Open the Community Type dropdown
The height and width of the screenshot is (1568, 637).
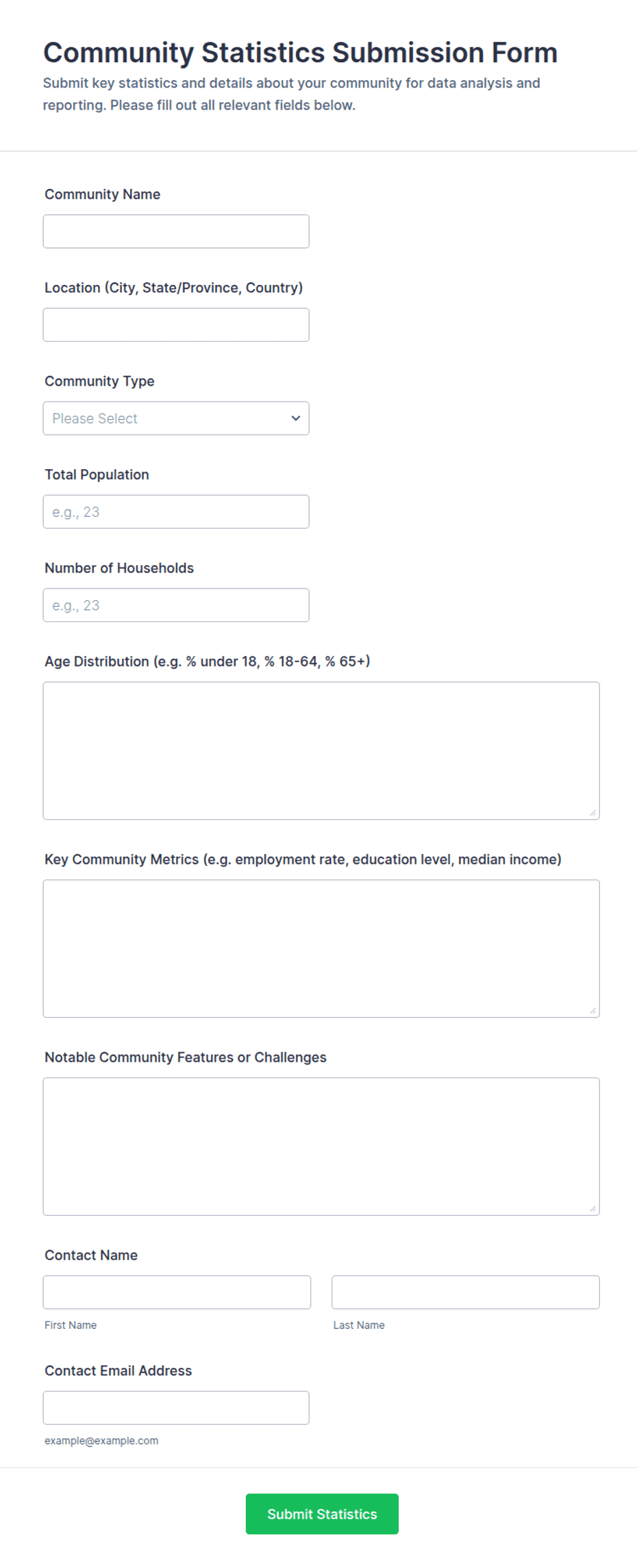[176, 419]
